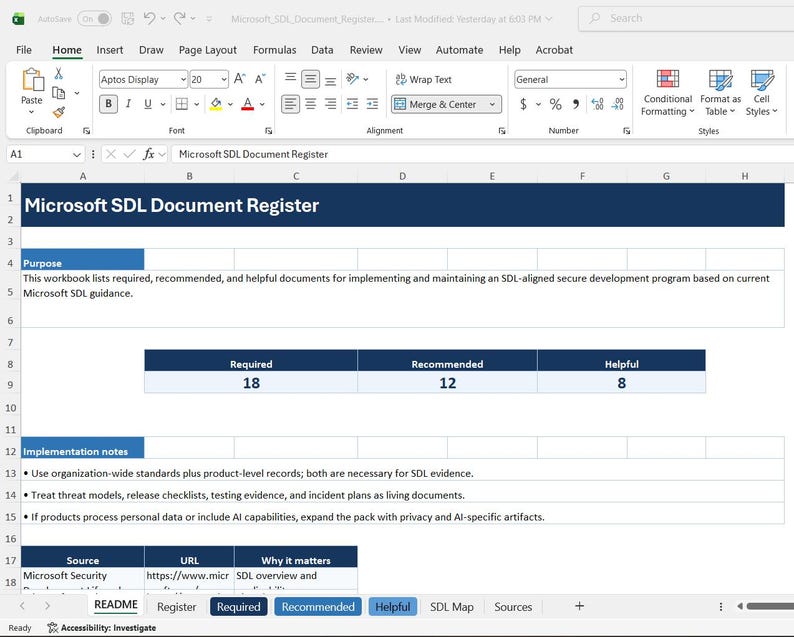The image size is (794, 637).
Task: Expand the Merge & Center dropdown arrow
Action: pyautogui.click(x=492, y=104)
